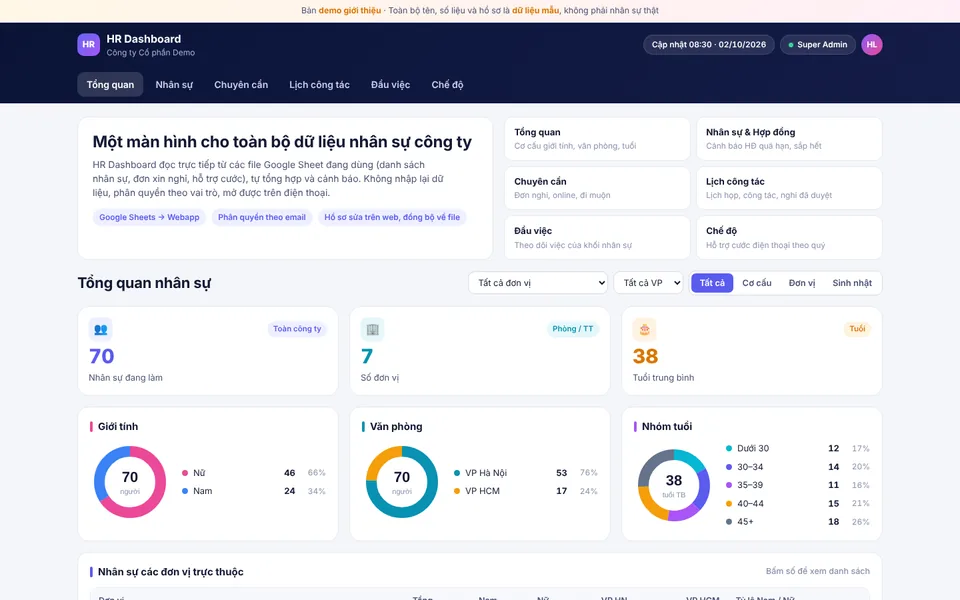Click the Dưới 30 legend dot

tap(729, 448)
